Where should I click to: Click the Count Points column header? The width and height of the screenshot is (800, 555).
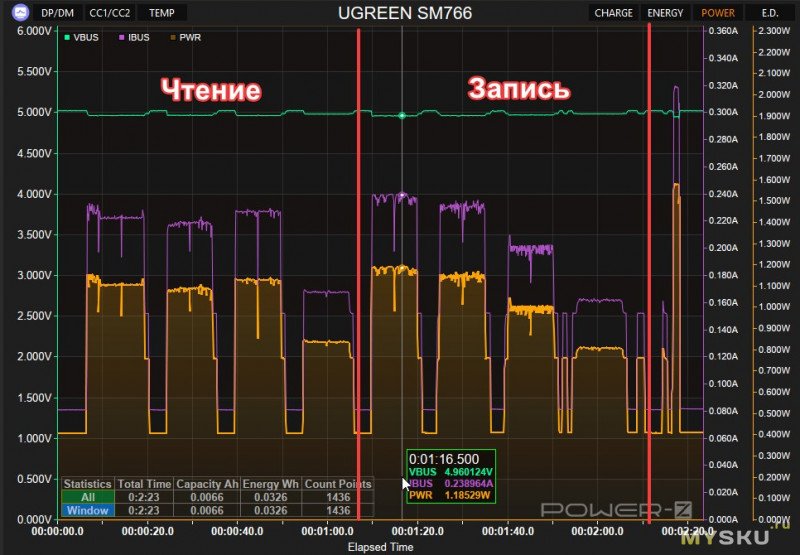(338, 484)
